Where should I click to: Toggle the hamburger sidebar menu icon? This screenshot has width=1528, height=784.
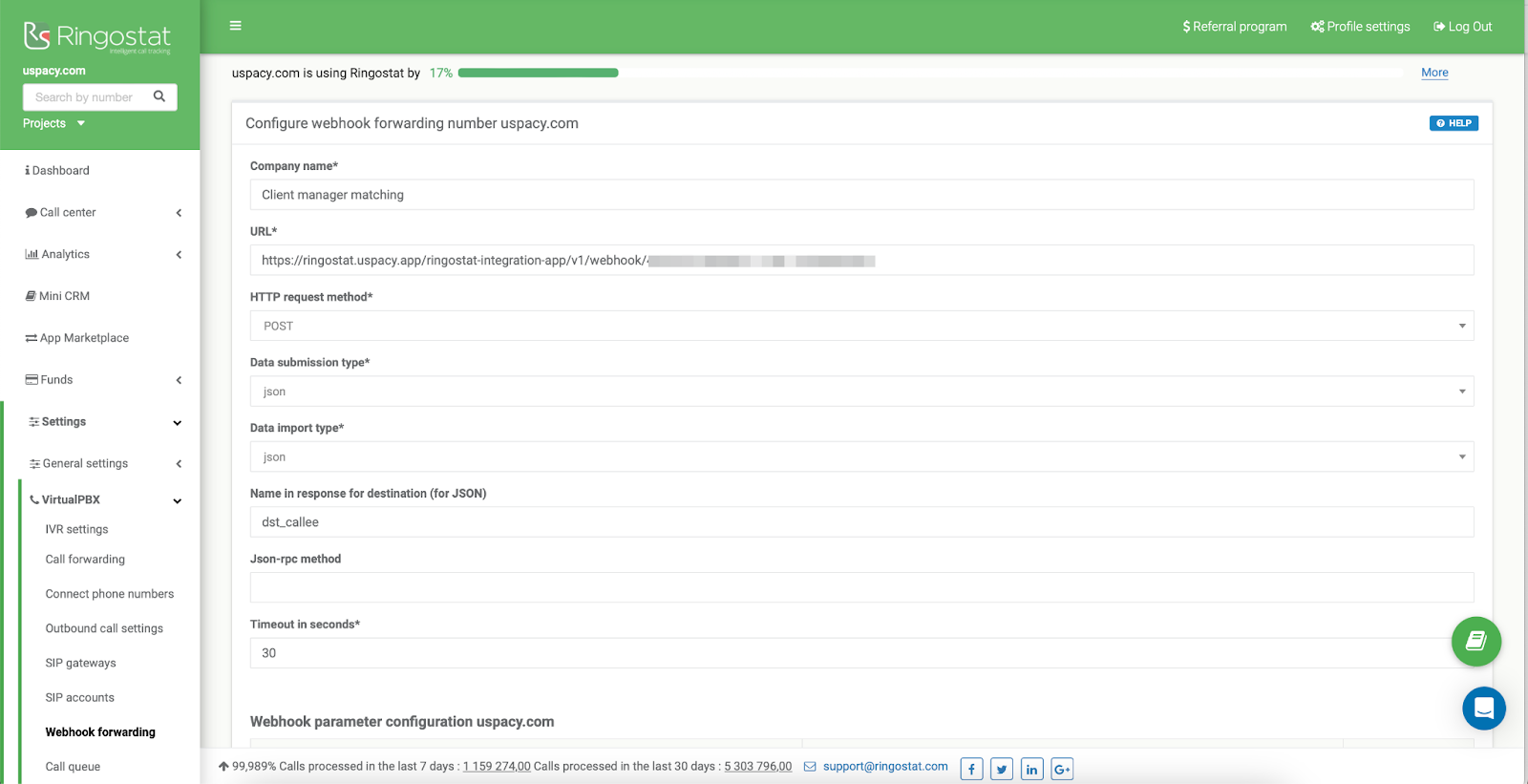click(x=235, y=26)
